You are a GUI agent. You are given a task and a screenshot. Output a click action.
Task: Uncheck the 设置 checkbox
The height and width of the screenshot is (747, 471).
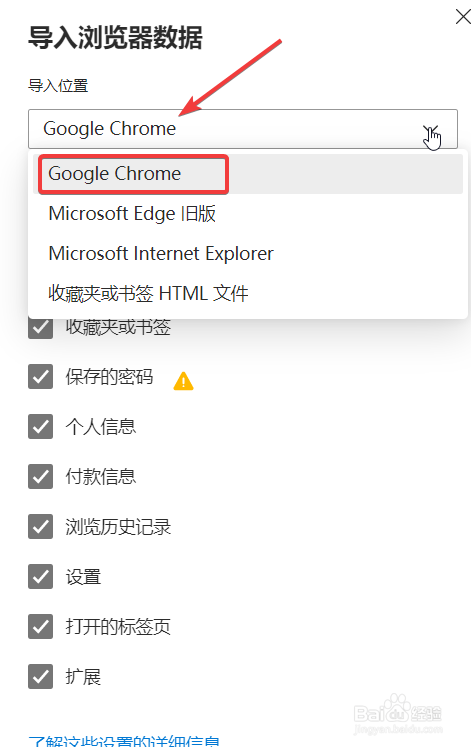(x=40, y=576)
